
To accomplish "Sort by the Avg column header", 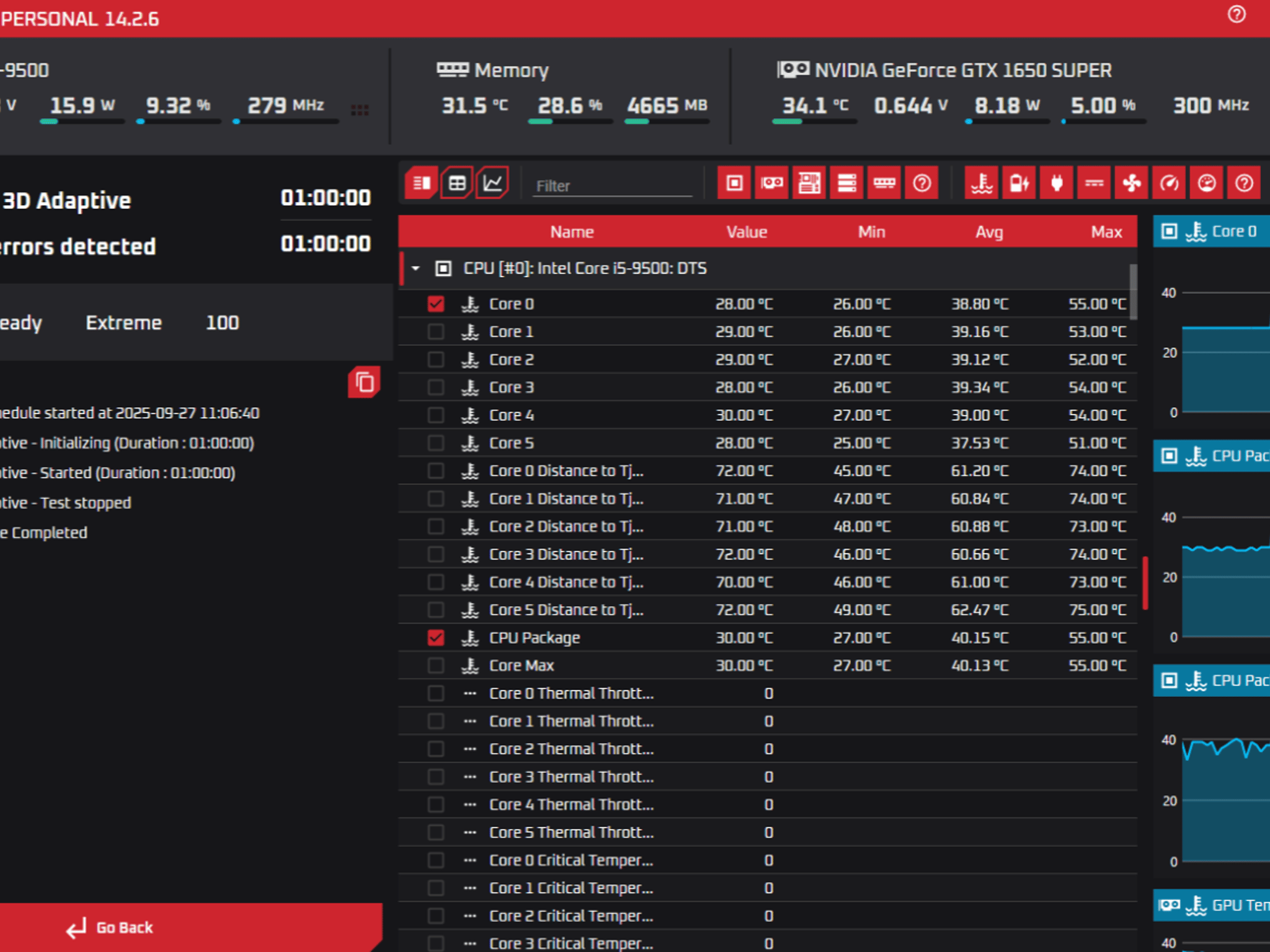I will (989, 232).
